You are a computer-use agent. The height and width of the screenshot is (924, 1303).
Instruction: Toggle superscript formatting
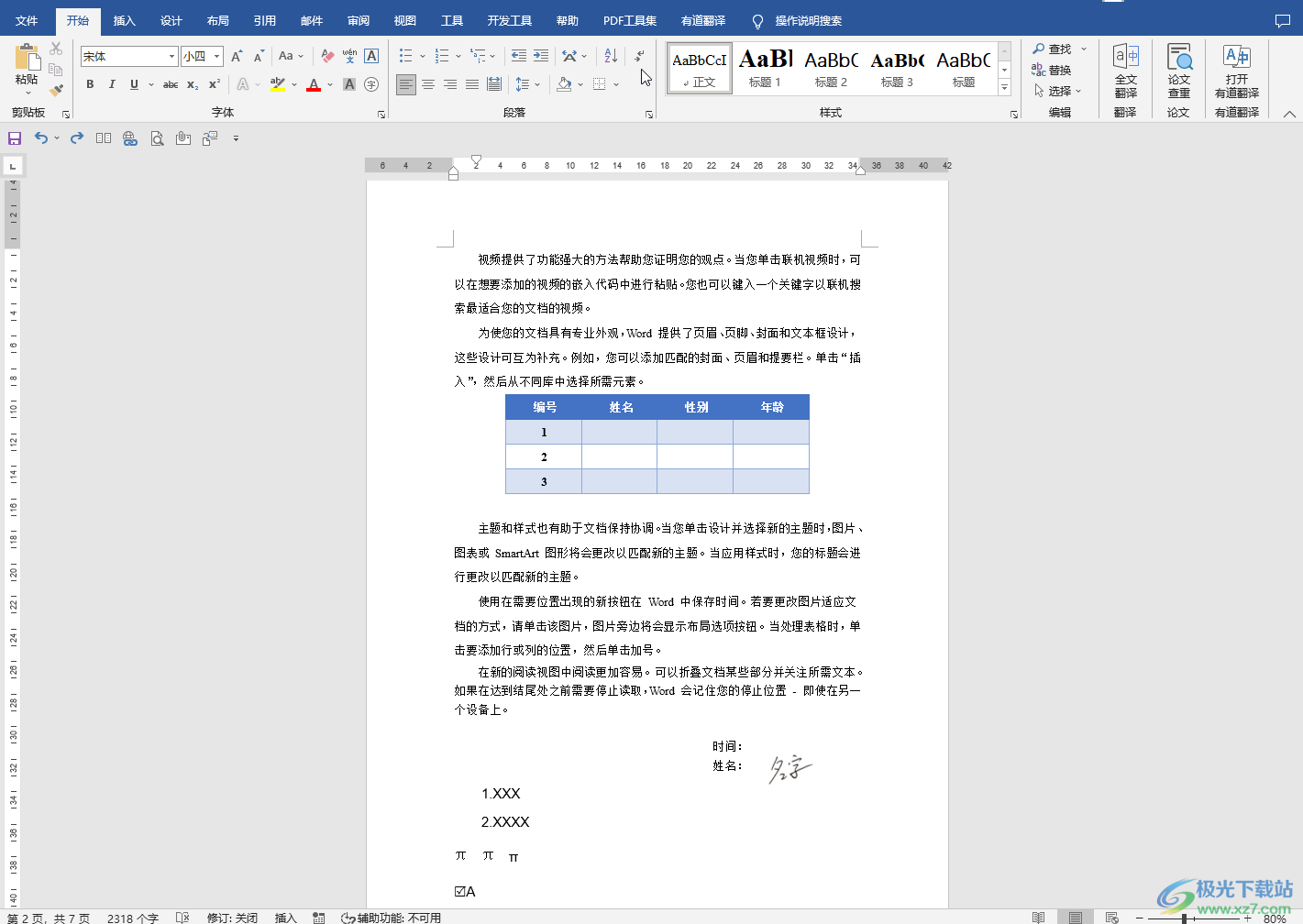tap(215, 84)
